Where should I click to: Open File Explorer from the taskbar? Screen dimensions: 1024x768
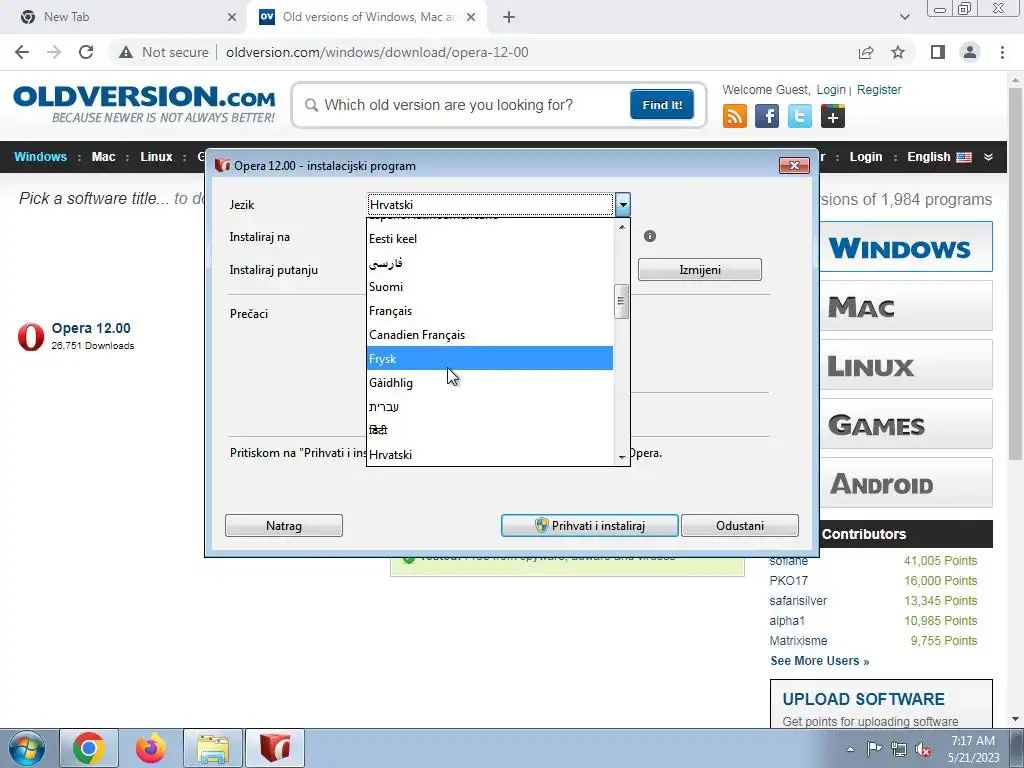coord(213,748)
